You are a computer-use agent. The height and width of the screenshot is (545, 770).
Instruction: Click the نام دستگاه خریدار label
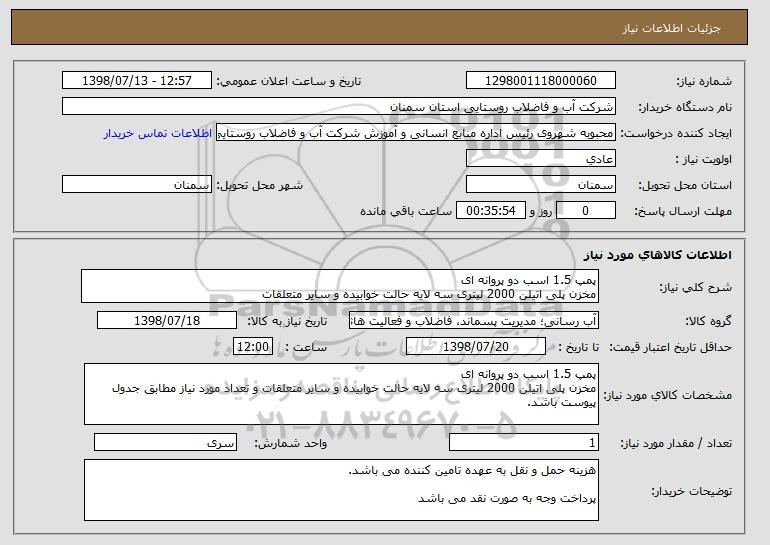tap(685, 107)
